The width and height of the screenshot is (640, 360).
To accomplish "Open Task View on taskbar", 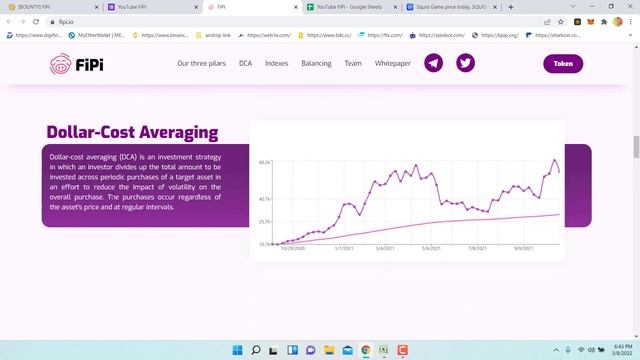I will (273, 350).
